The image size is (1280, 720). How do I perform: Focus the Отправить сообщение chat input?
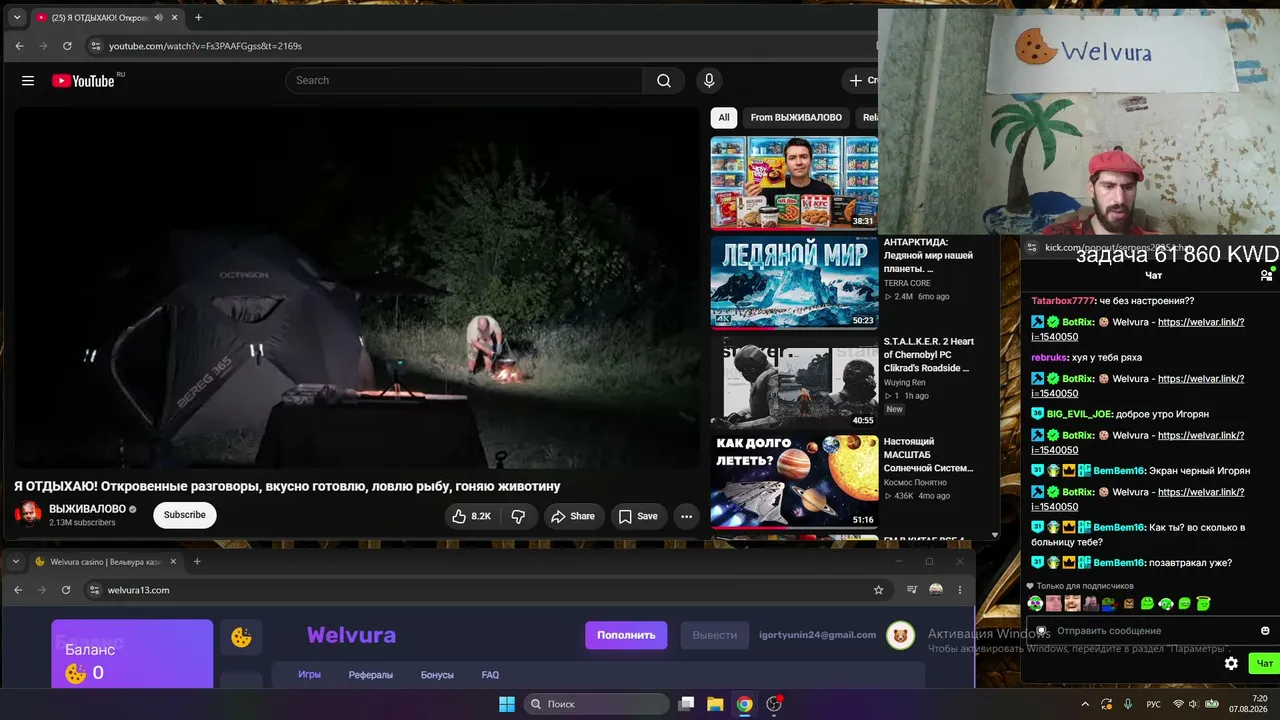tap(1150, 631)
